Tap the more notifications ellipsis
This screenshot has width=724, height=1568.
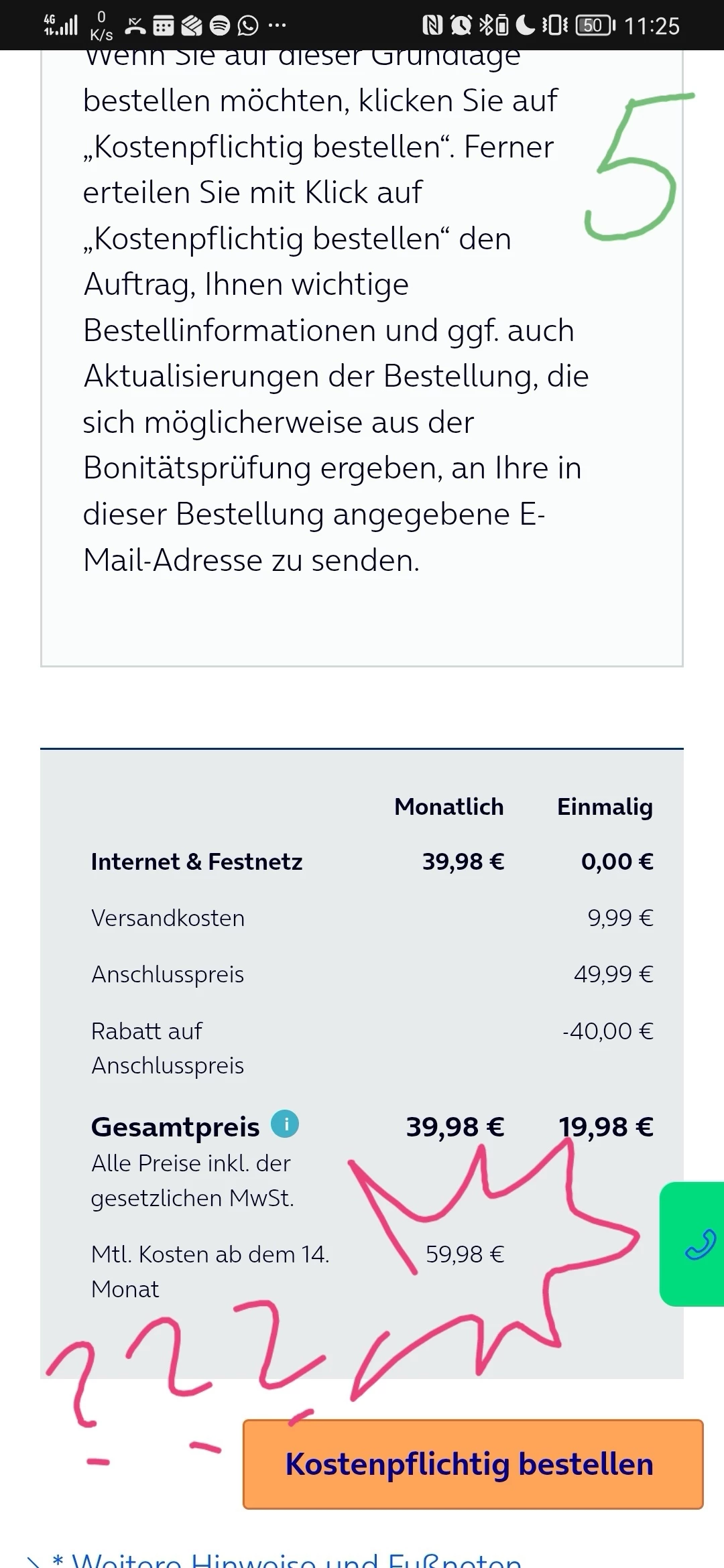[277, 26]
